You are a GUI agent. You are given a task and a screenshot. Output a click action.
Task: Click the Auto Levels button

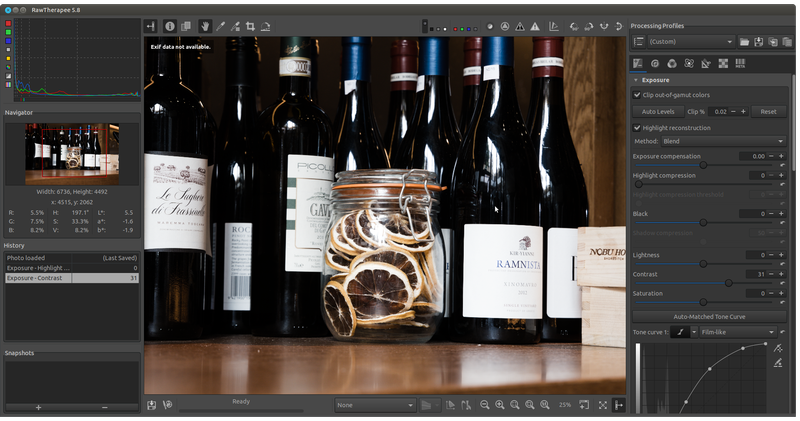pyautogui.click(x=658, y=112)
